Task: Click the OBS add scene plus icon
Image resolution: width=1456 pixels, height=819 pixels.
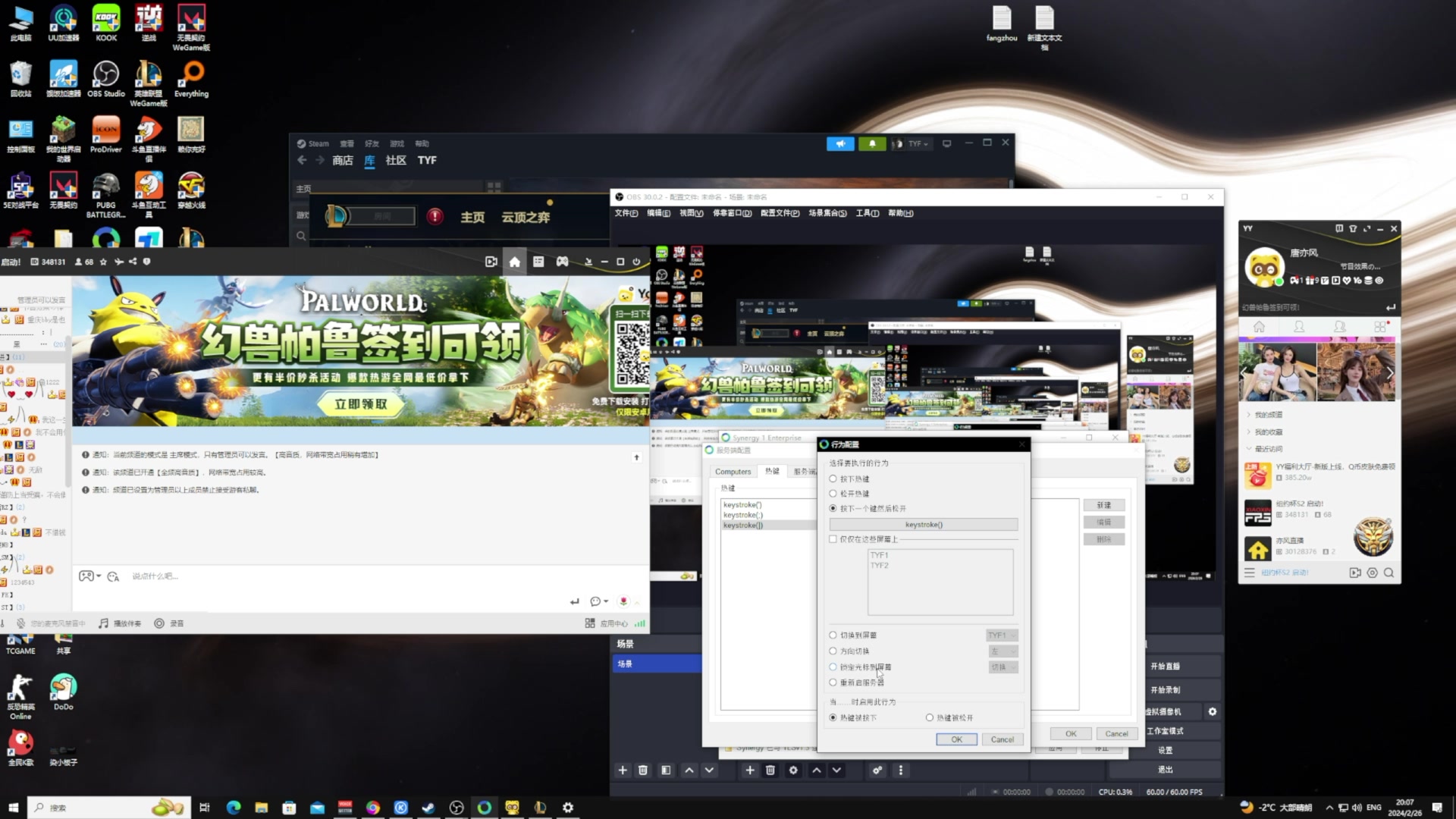Action: [623, 770]
